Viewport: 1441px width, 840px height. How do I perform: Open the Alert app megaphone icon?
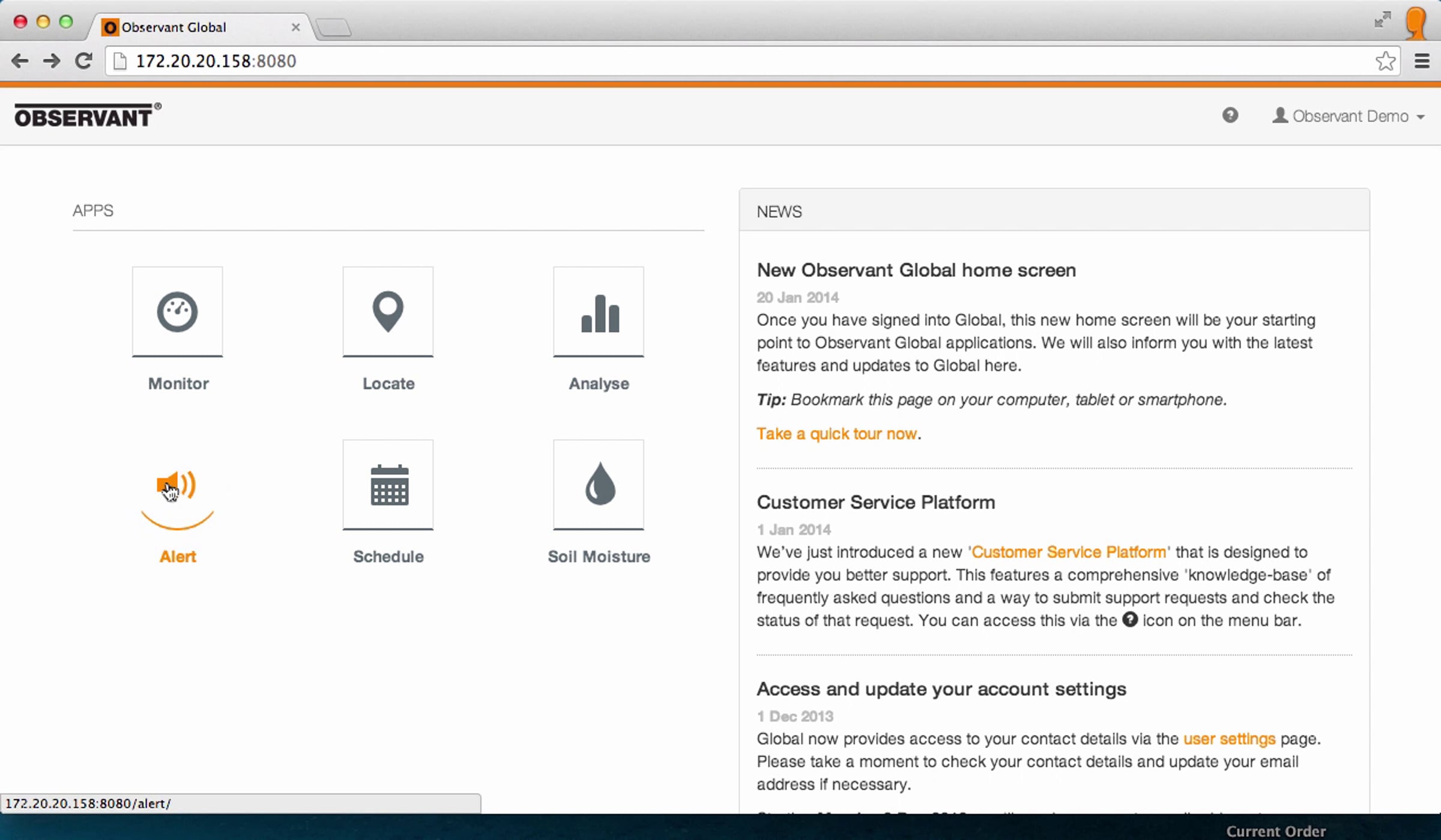(x=177, y=485)
